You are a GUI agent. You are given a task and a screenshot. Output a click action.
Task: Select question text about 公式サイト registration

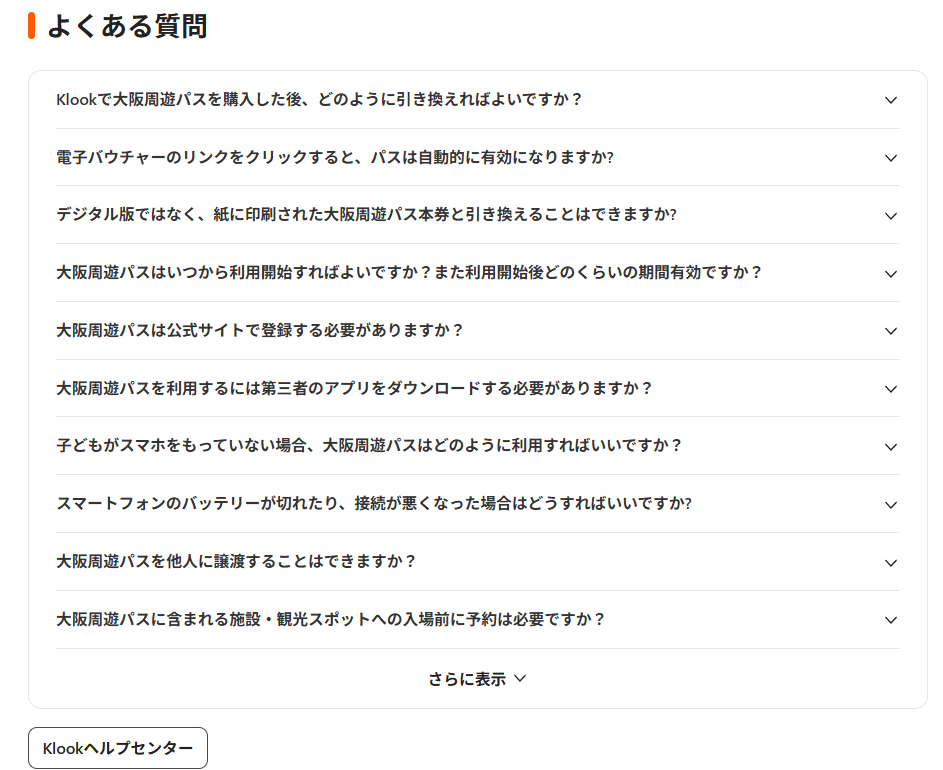(260, 331)
